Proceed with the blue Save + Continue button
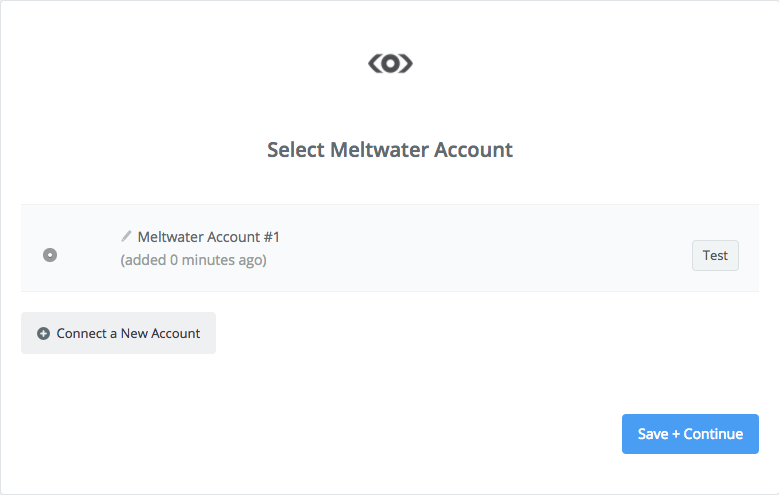Screen dimensions: 779x495 [x=690, y=434]
